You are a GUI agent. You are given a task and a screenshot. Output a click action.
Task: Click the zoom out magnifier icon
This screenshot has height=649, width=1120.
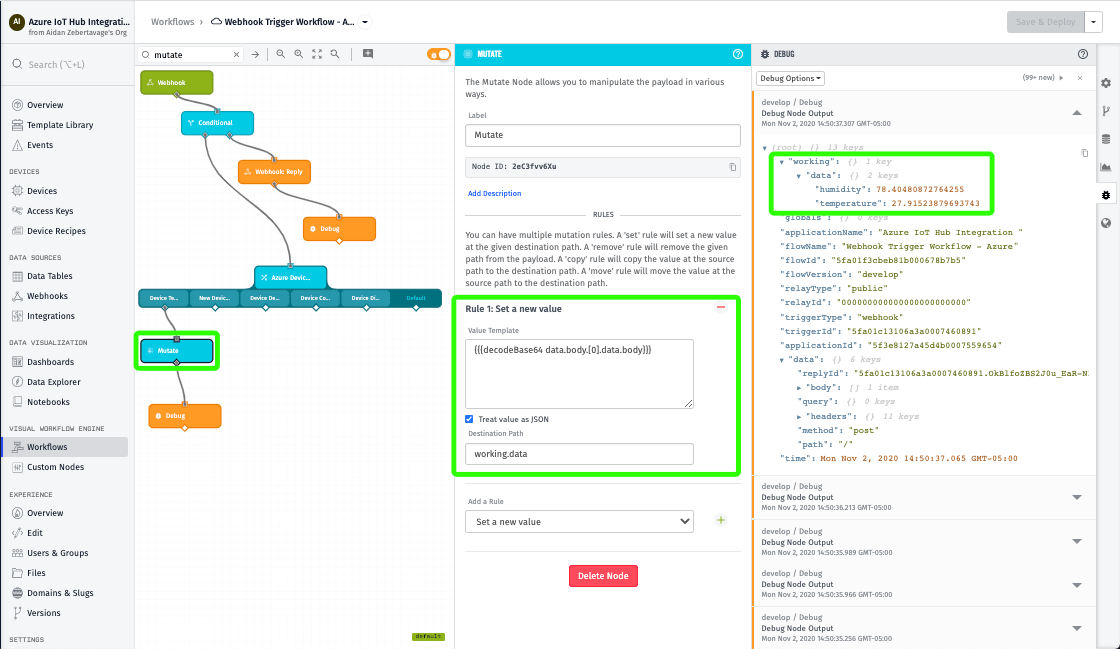coord(281,54)
